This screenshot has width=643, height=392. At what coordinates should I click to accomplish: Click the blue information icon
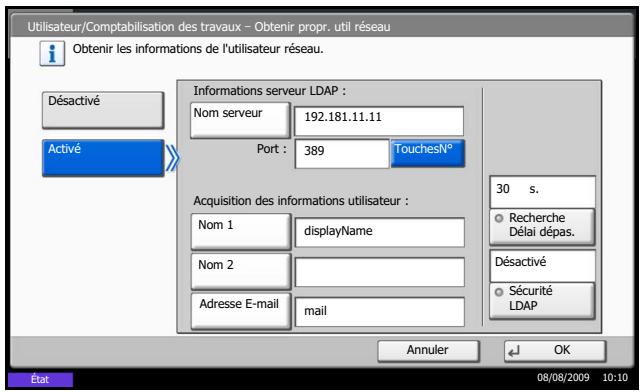[x=52, y=53]
